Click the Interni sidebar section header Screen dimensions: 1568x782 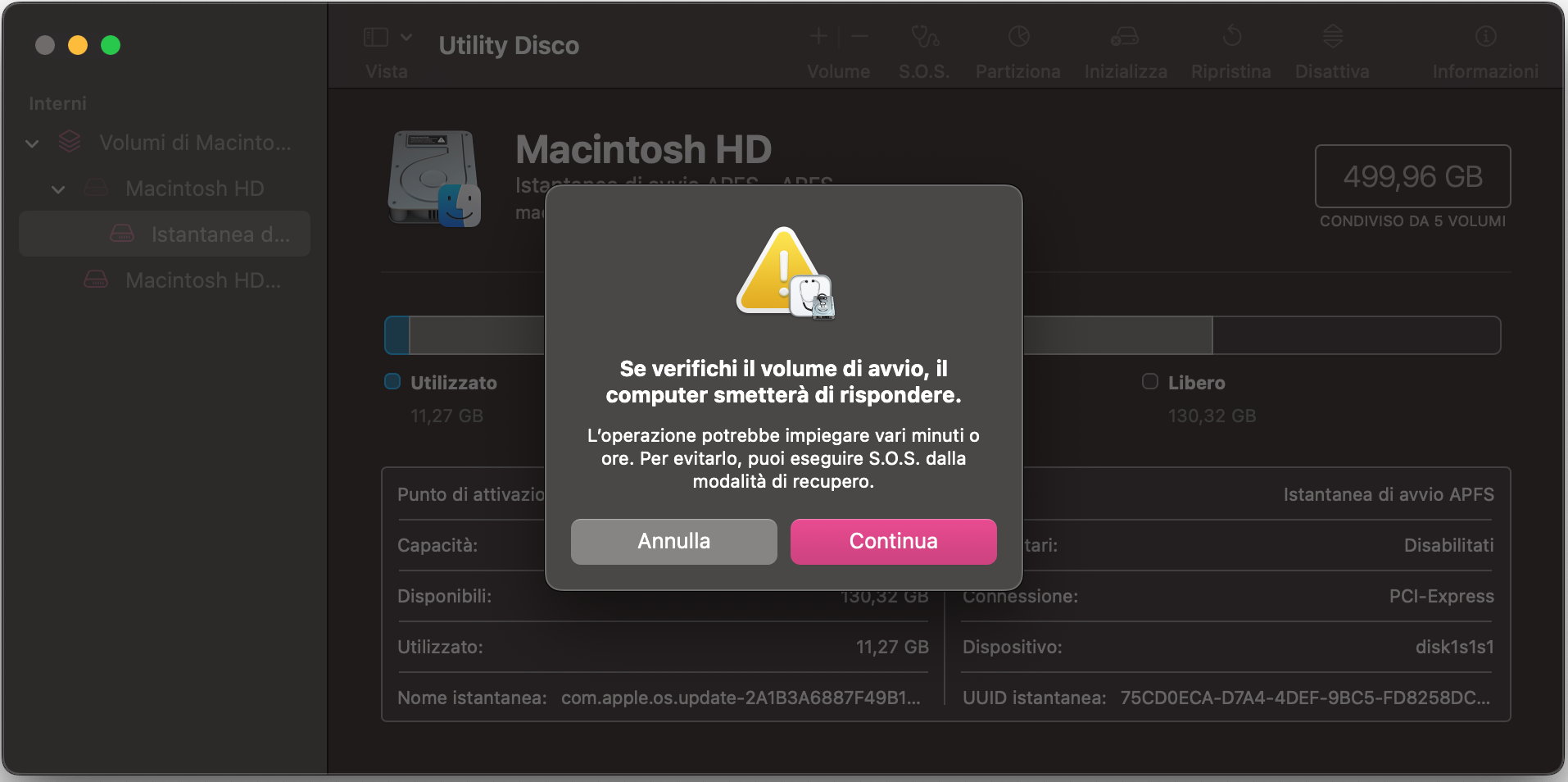[57, 103]
